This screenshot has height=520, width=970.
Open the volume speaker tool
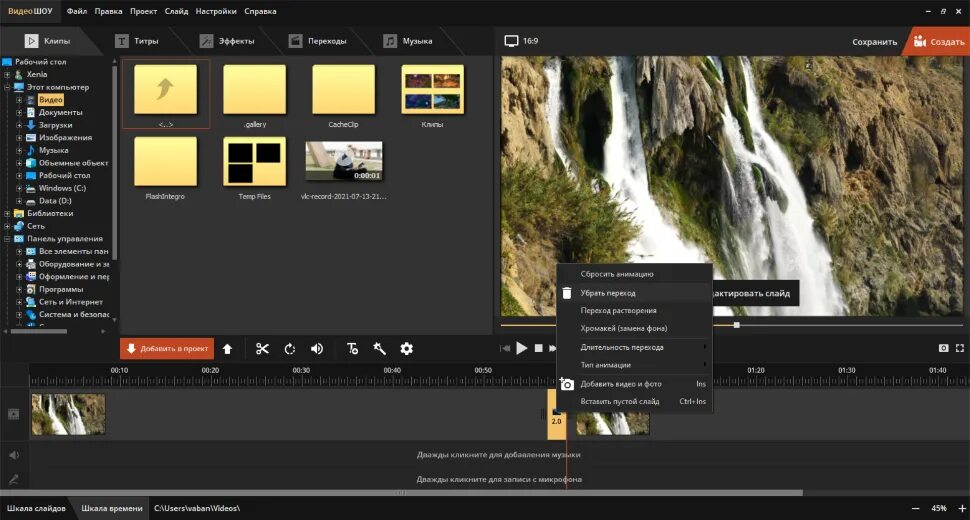click(x=317, y=349)
